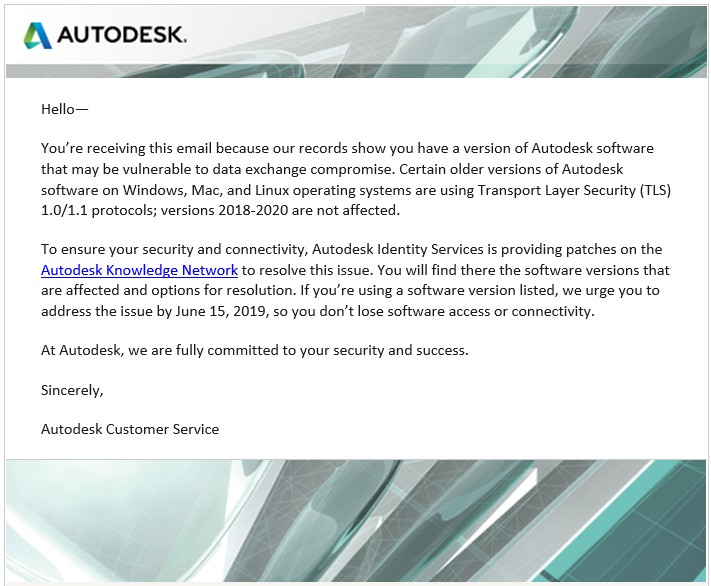Viewport: 711px width, 586px height.
Task: Open the Autodesk Knowledge Network link
Action: tap(139, 270)
